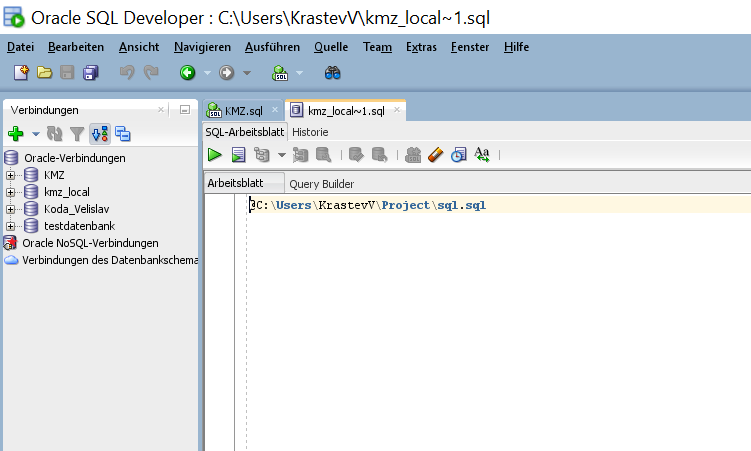This screenshot has width=751, height=451.
Task: Open dropdown arrow beside New Connection plus
Action: click(36, 133)
